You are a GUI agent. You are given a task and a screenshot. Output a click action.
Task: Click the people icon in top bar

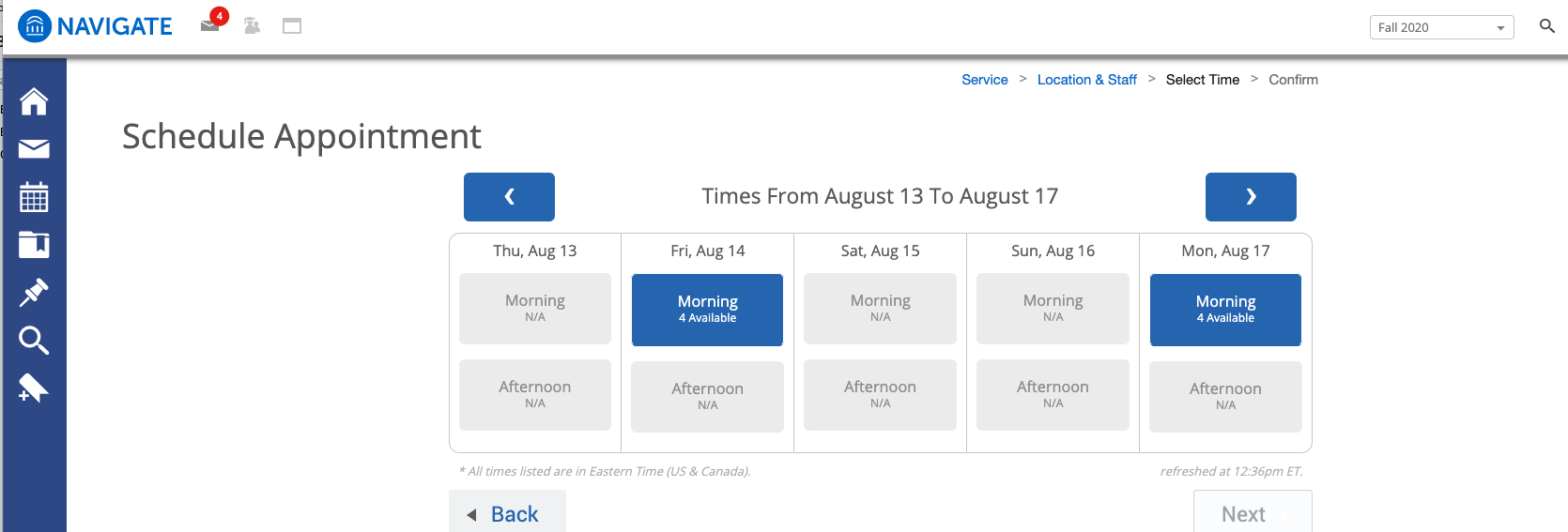[x=252, y=26]
